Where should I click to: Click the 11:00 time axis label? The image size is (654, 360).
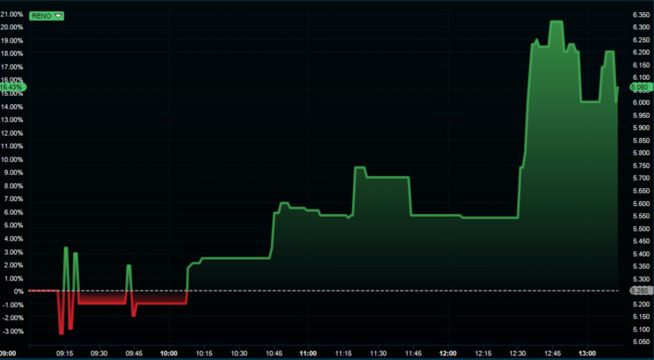[309, 353]
